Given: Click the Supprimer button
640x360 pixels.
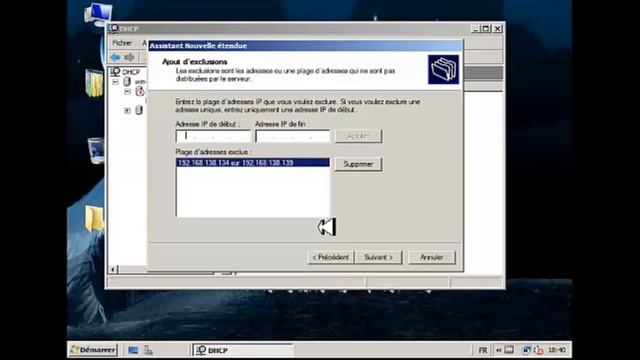Looking at the screenshot, I should (358, 164).
